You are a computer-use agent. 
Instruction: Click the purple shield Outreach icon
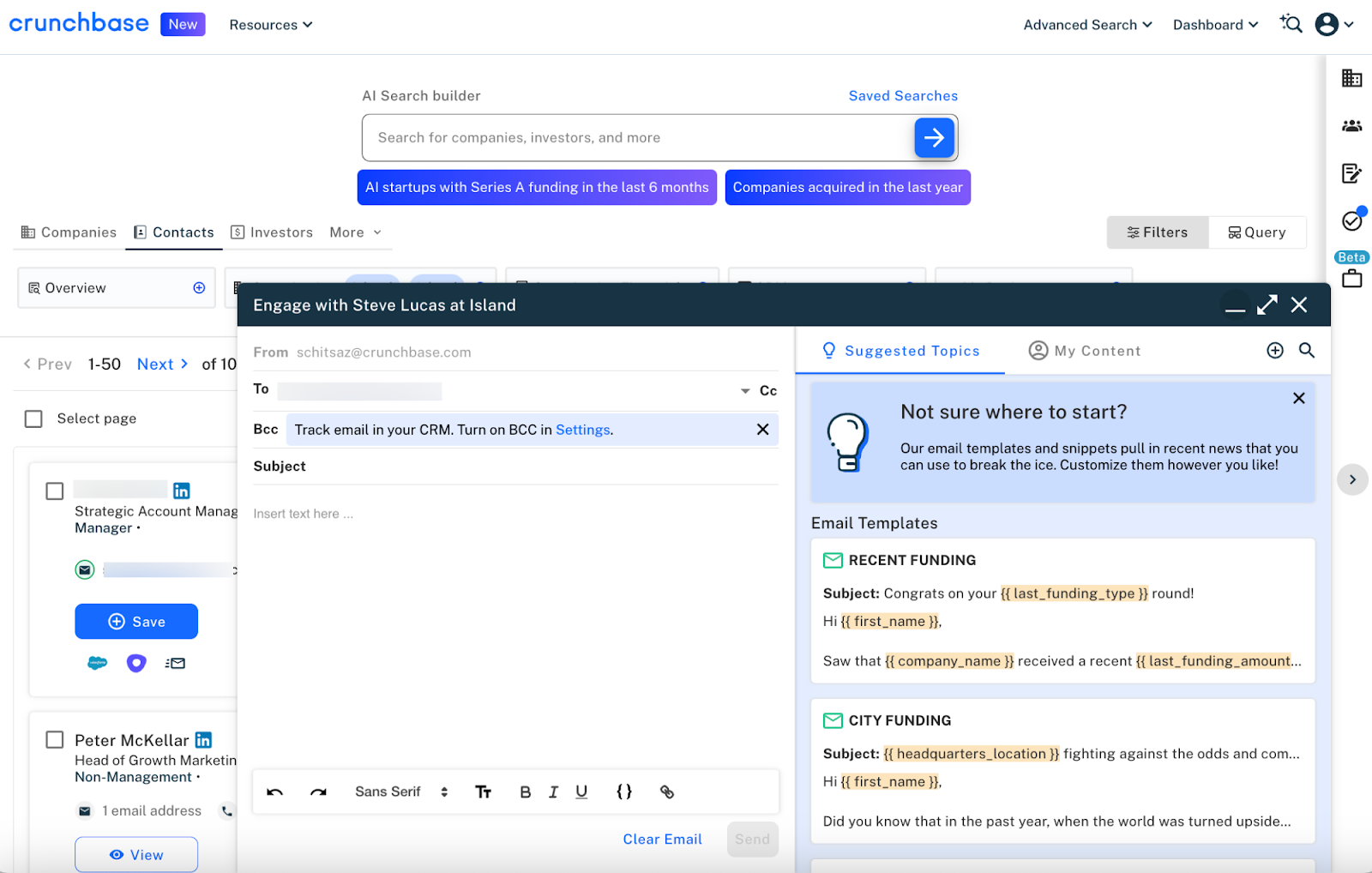(136, 663)
